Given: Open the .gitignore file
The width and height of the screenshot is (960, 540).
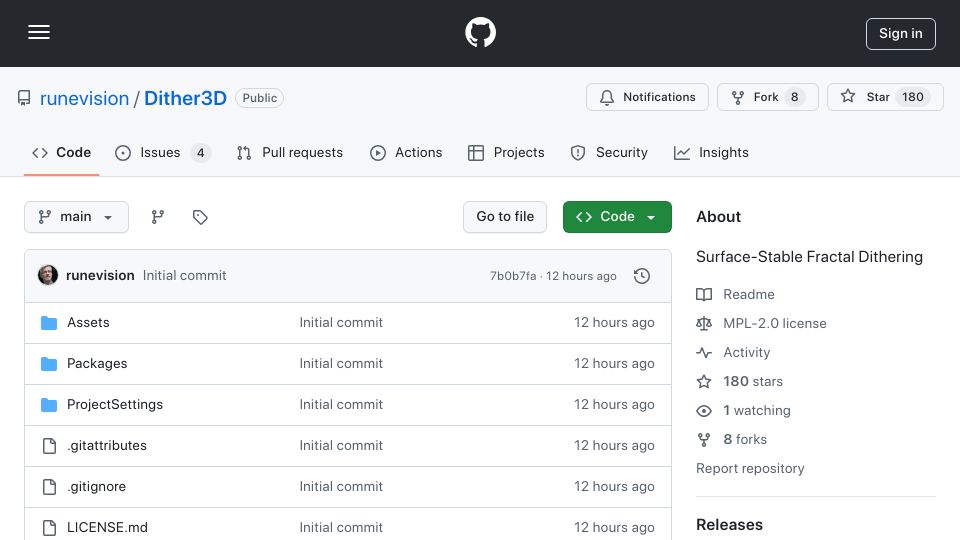Looking at the screenshot, I should 96,487.
